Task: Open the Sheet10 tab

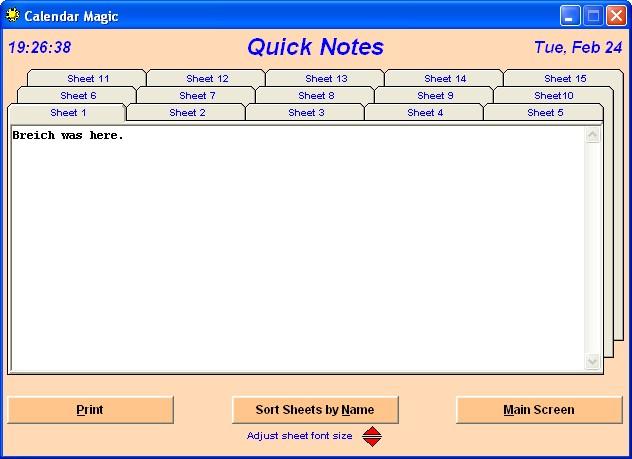Action: click(x=554, y=96)
